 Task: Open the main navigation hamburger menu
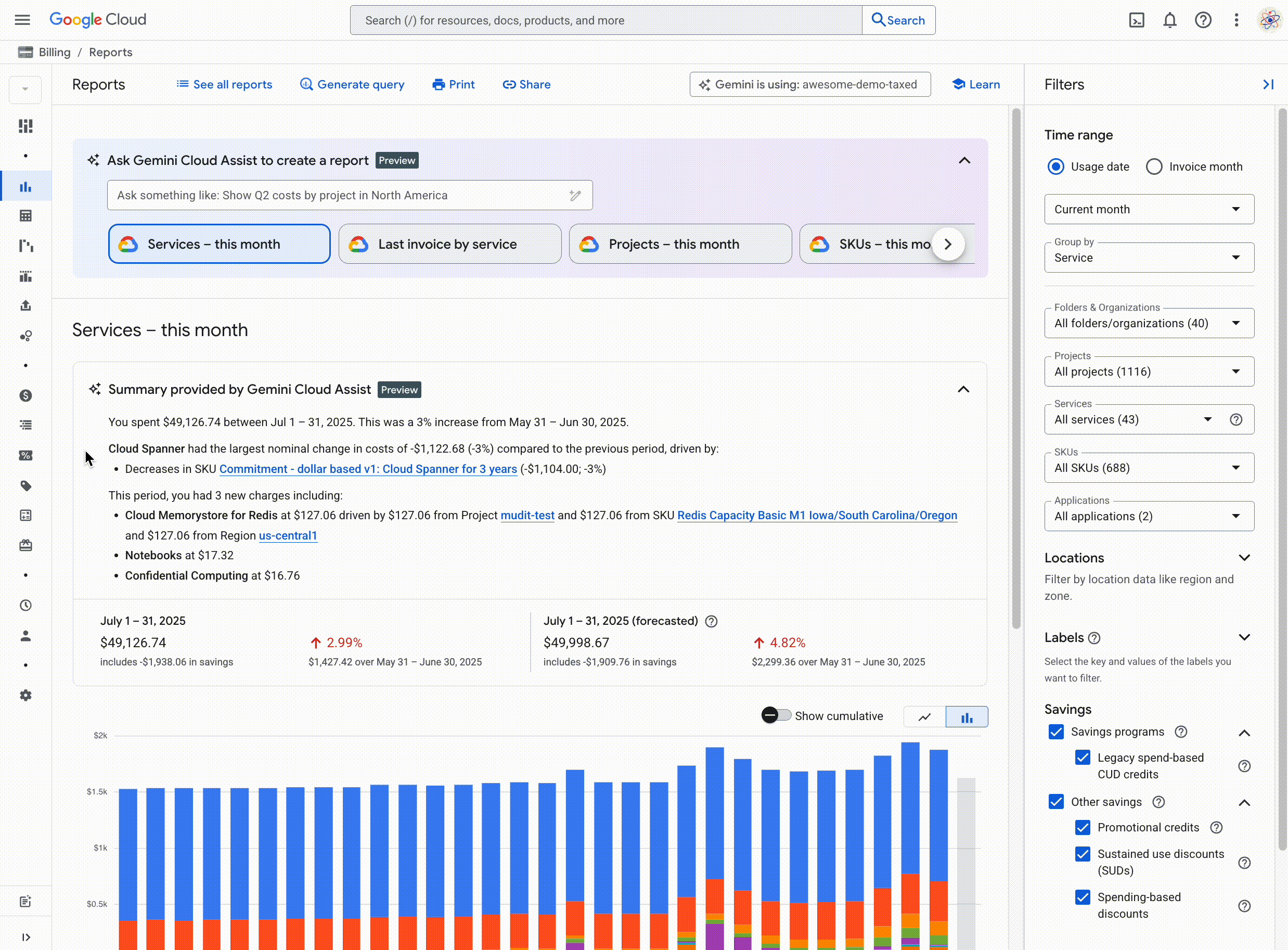pyautogui.click(x=22, y=20)
